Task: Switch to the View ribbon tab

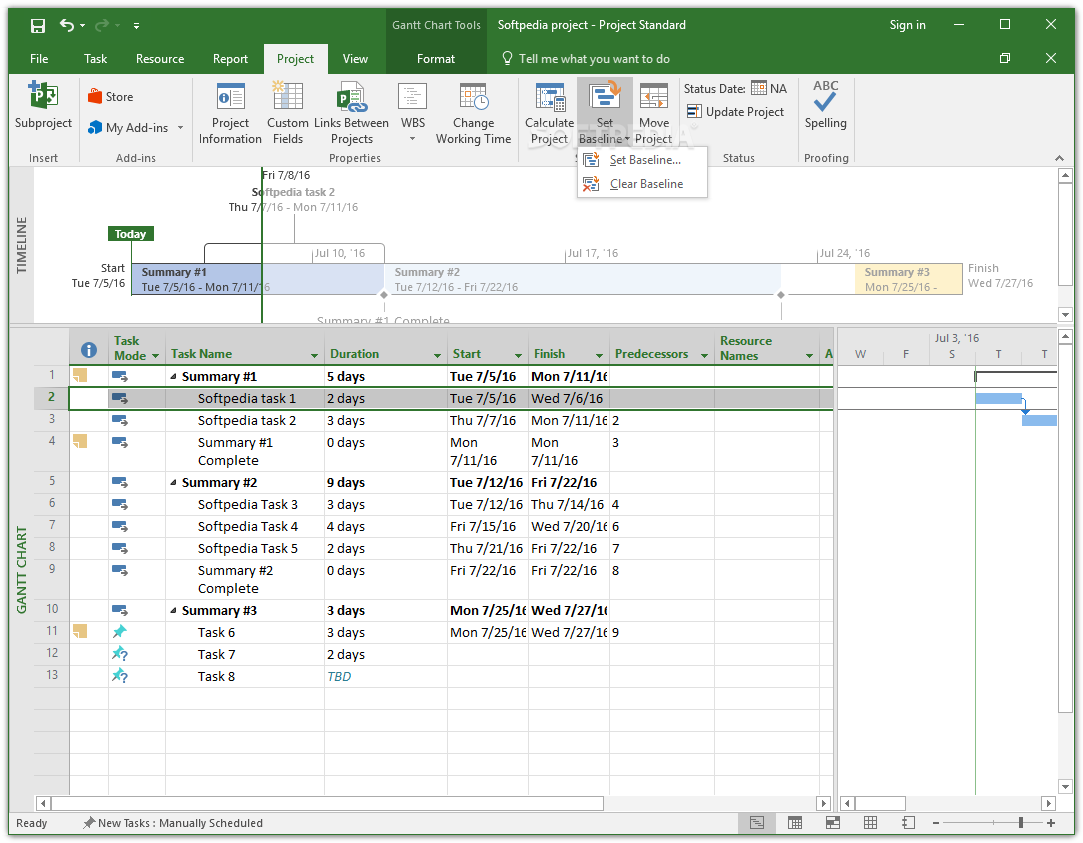Action: 355,59
